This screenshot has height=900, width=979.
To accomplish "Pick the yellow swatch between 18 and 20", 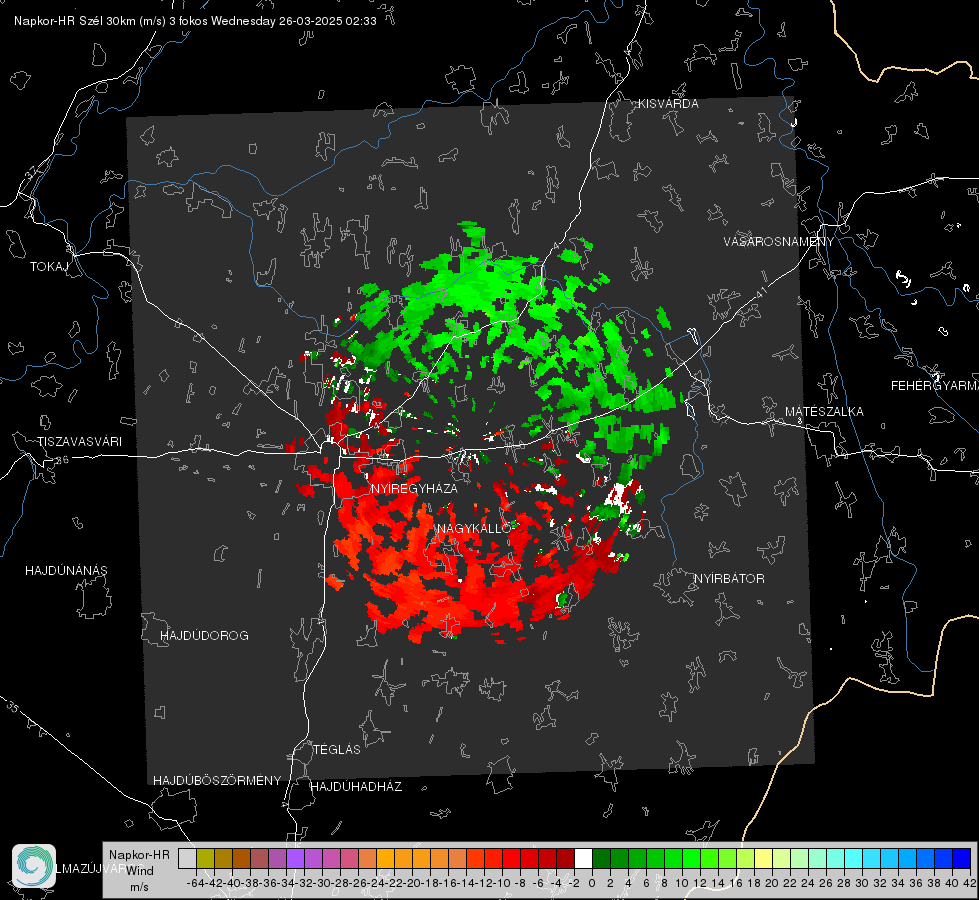I will (x=764, y=858).
